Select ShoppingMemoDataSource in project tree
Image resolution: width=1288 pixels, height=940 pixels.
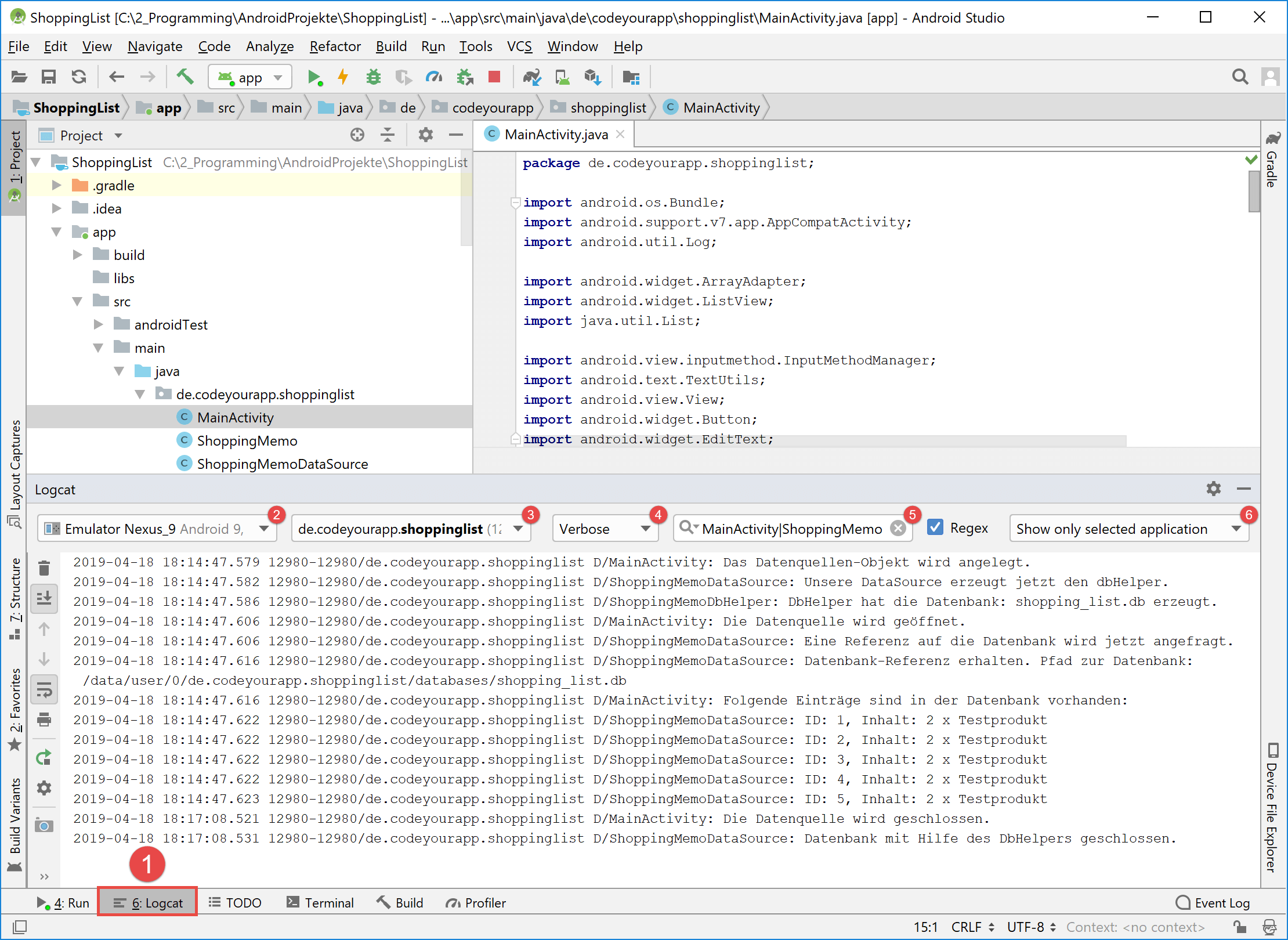click(282, 464)
